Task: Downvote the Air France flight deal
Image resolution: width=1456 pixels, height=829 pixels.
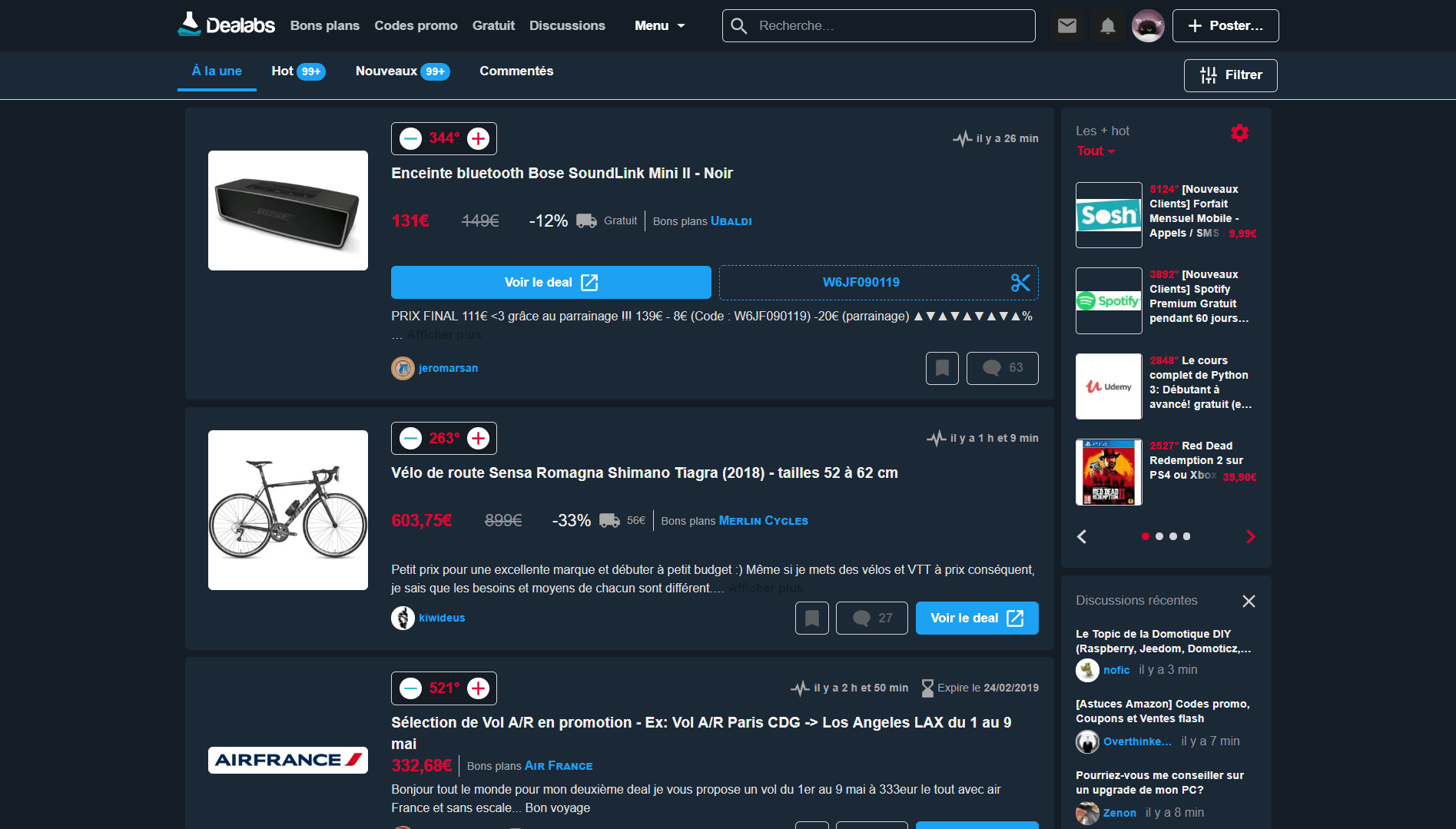Action: [x=411, y=688]
